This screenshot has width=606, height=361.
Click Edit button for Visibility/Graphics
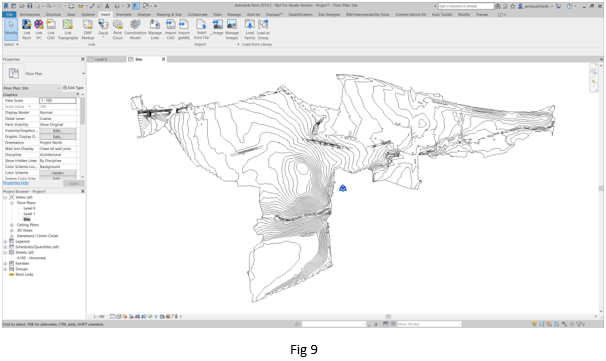pyautogui.click(x=57, y=131)
